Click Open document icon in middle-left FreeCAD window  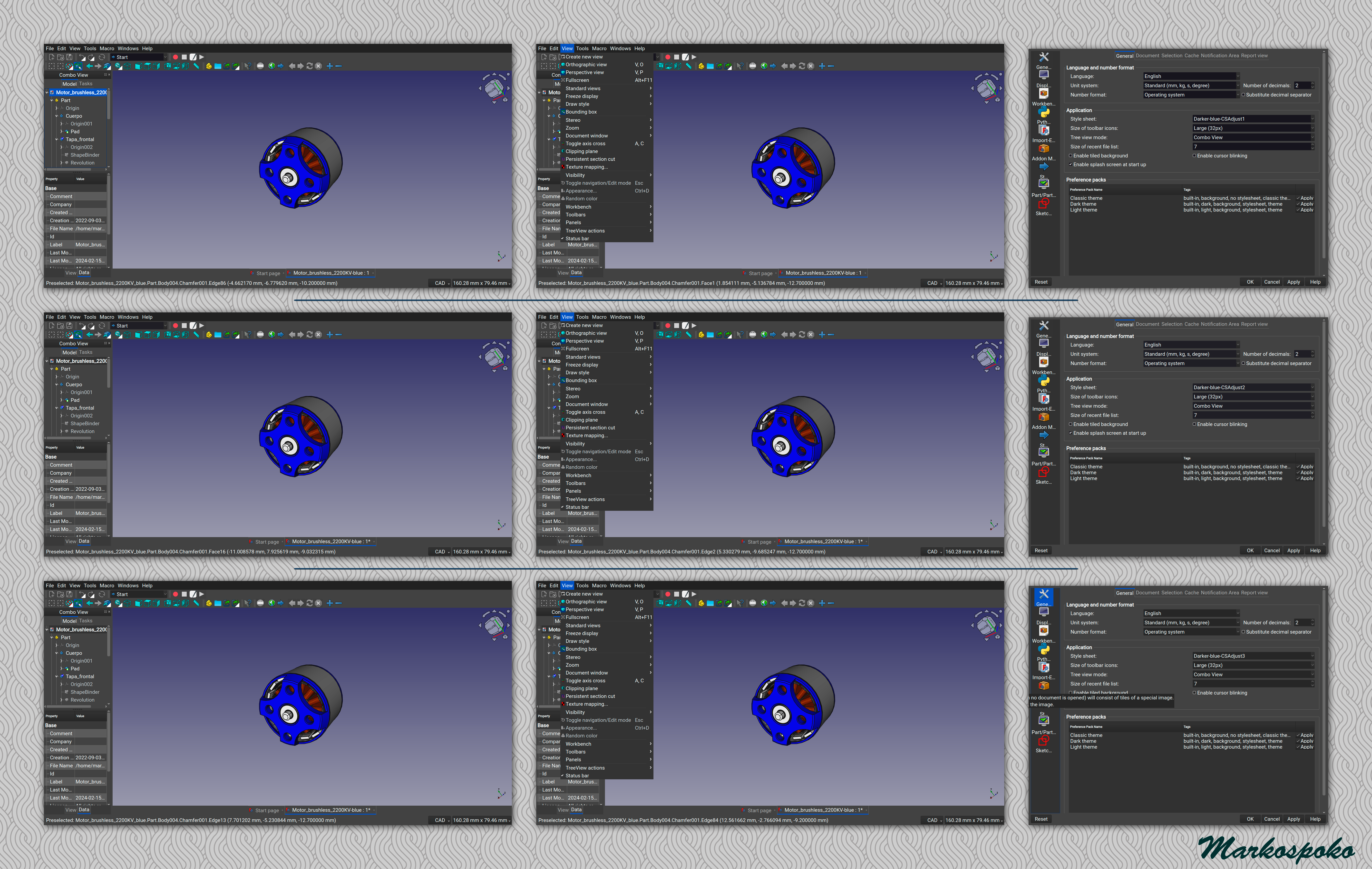point(61,326)
